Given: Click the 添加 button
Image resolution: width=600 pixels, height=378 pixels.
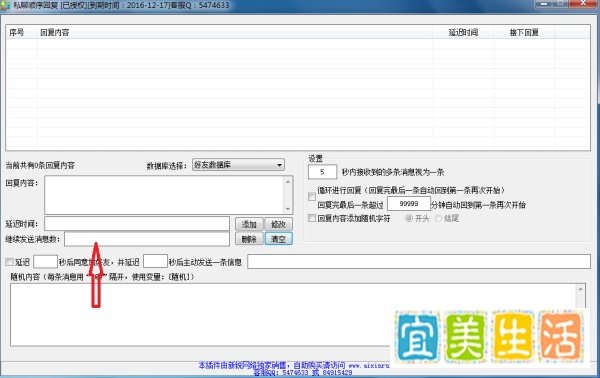Looking at the screenshot, I should point(249,224).
